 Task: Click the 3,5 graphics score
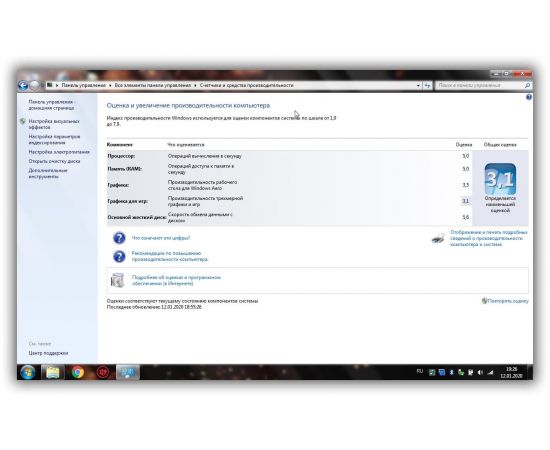465,185
